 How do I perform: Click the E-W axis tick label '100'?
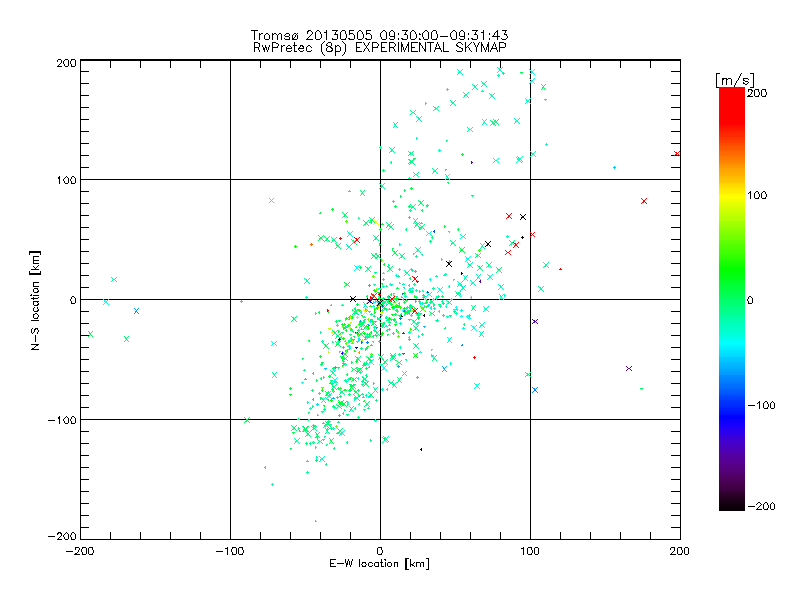[x=530, y=551]
